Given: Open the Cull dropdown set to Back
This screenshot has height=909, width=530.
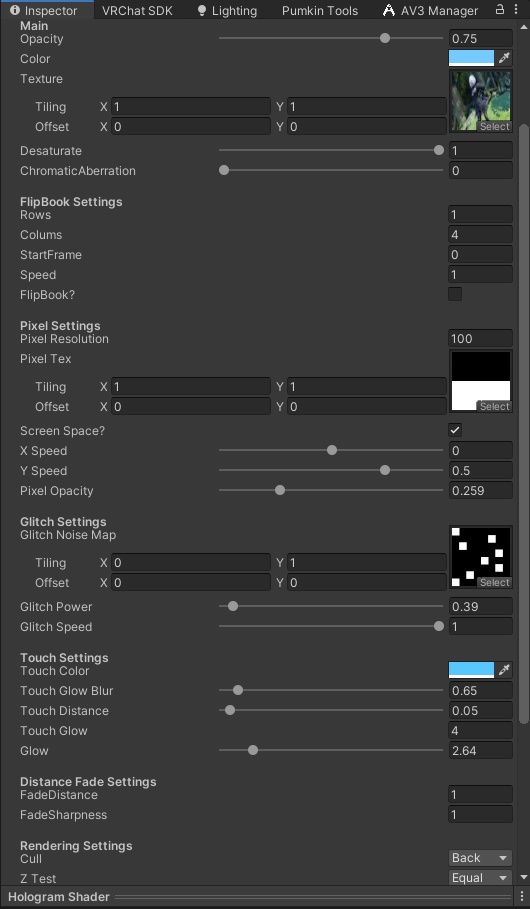Looking at the screenshot, I should 480,858.
